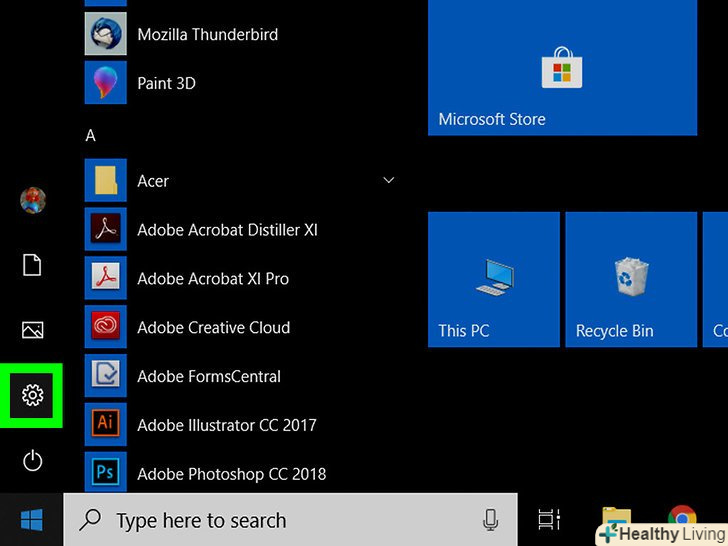Open Adobe Acrobat Distiller XI
The image size is (728, 546).
(227, 230)
